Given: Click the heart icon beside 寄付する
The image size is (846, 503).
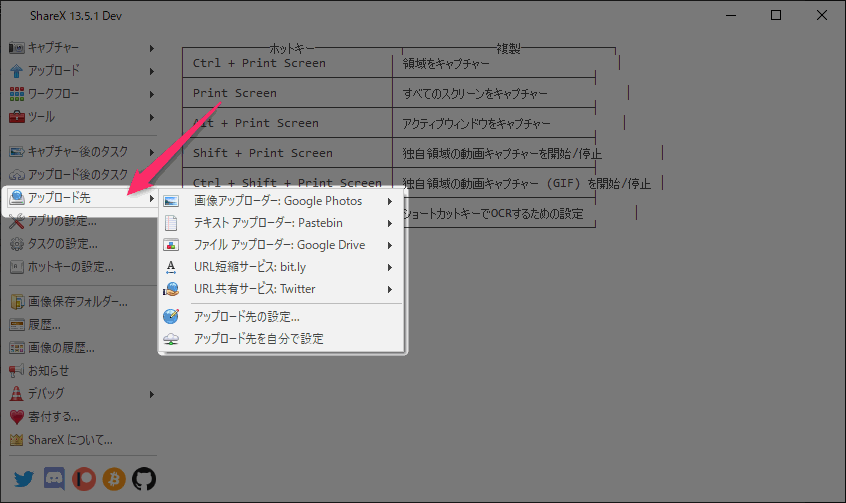Looking at the screenshot, I should coord(17,417).
